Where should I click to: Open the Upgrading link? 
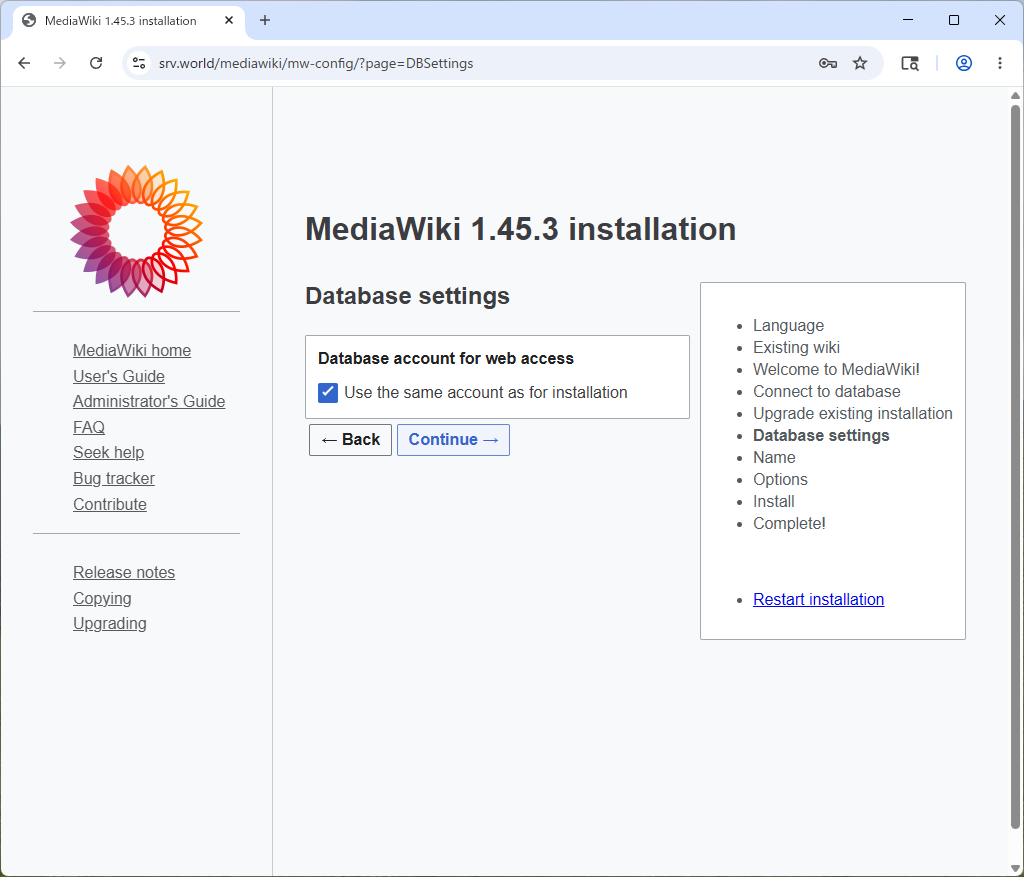(x=110, y=624)
